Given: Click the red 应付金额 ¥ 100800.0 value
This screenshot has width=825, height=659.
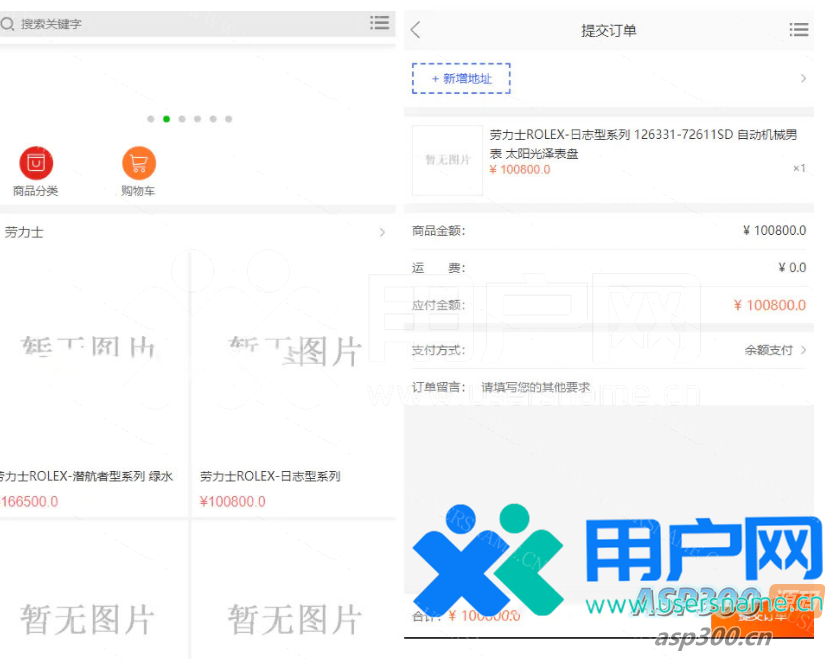Looking at the screenshot, I should coord(770,305).
